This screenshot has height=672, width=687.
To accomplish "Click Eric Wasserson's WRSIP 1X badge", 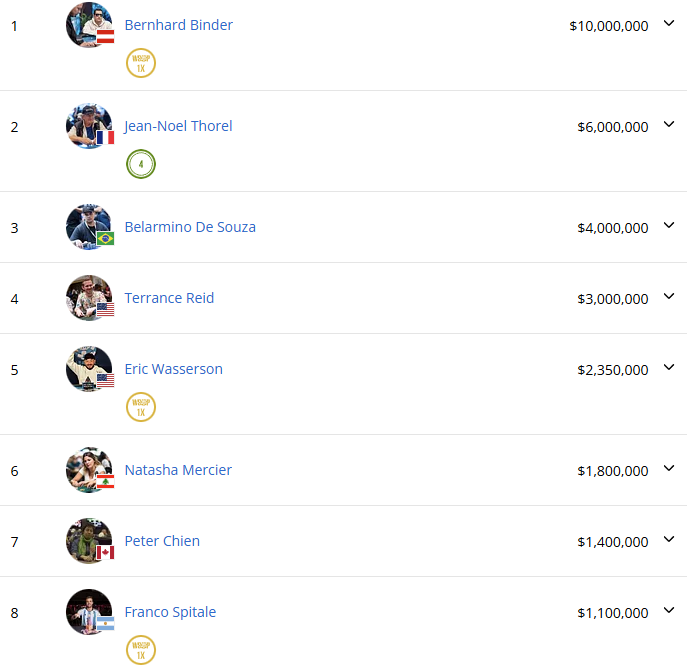I will tap(141, 407).
